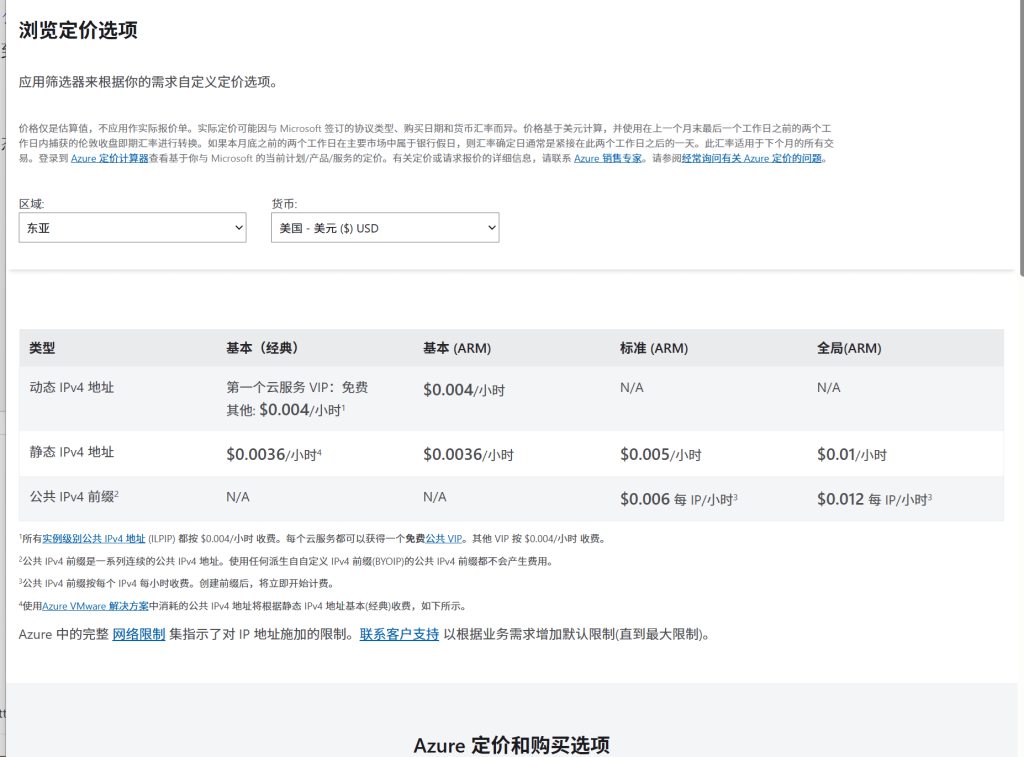Select the 全局(ARM) column header
Viewport: 1024px width, 757px height.
click(x=849, y=348)
